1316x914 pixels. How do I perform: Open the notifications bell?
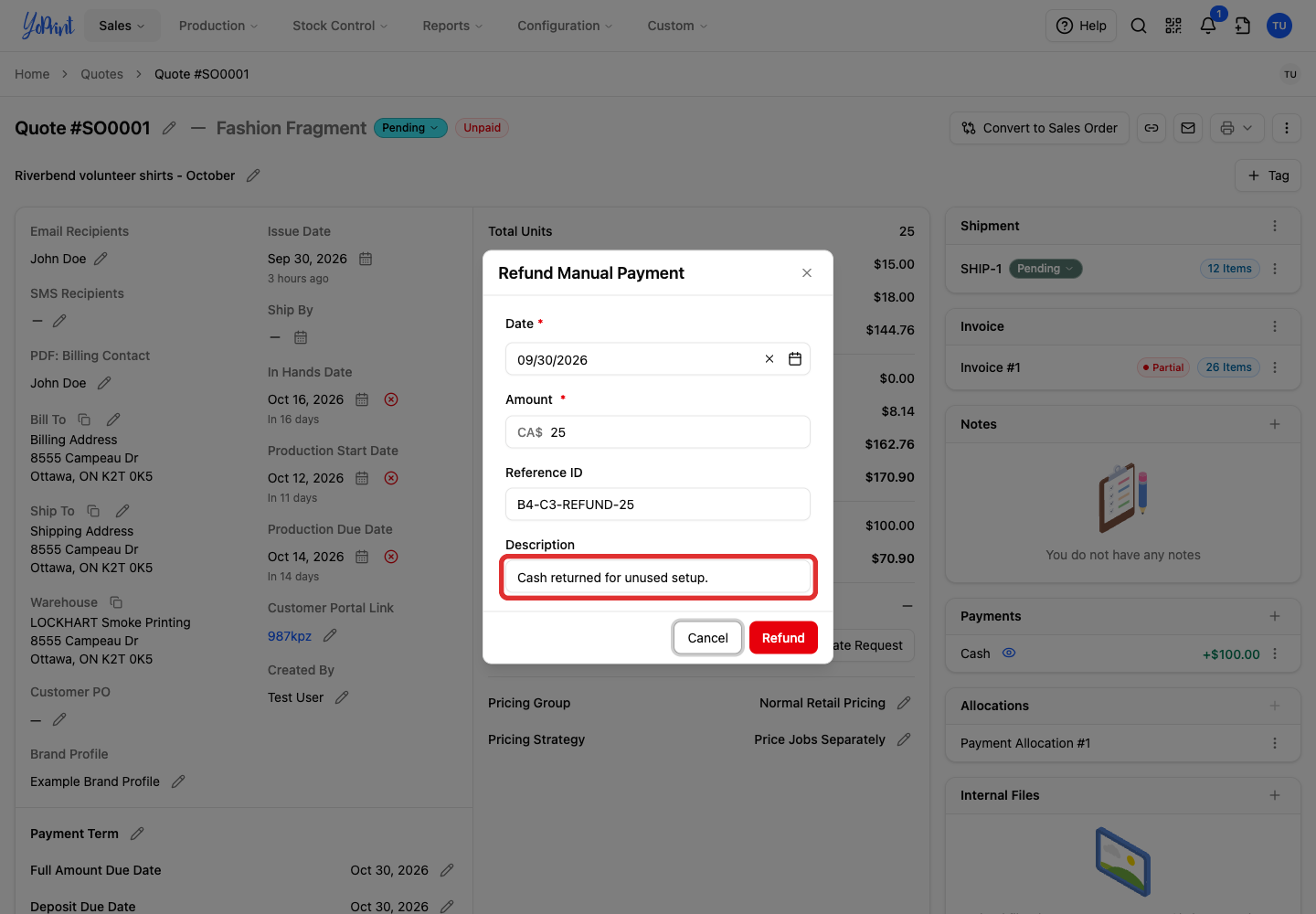1208,26
